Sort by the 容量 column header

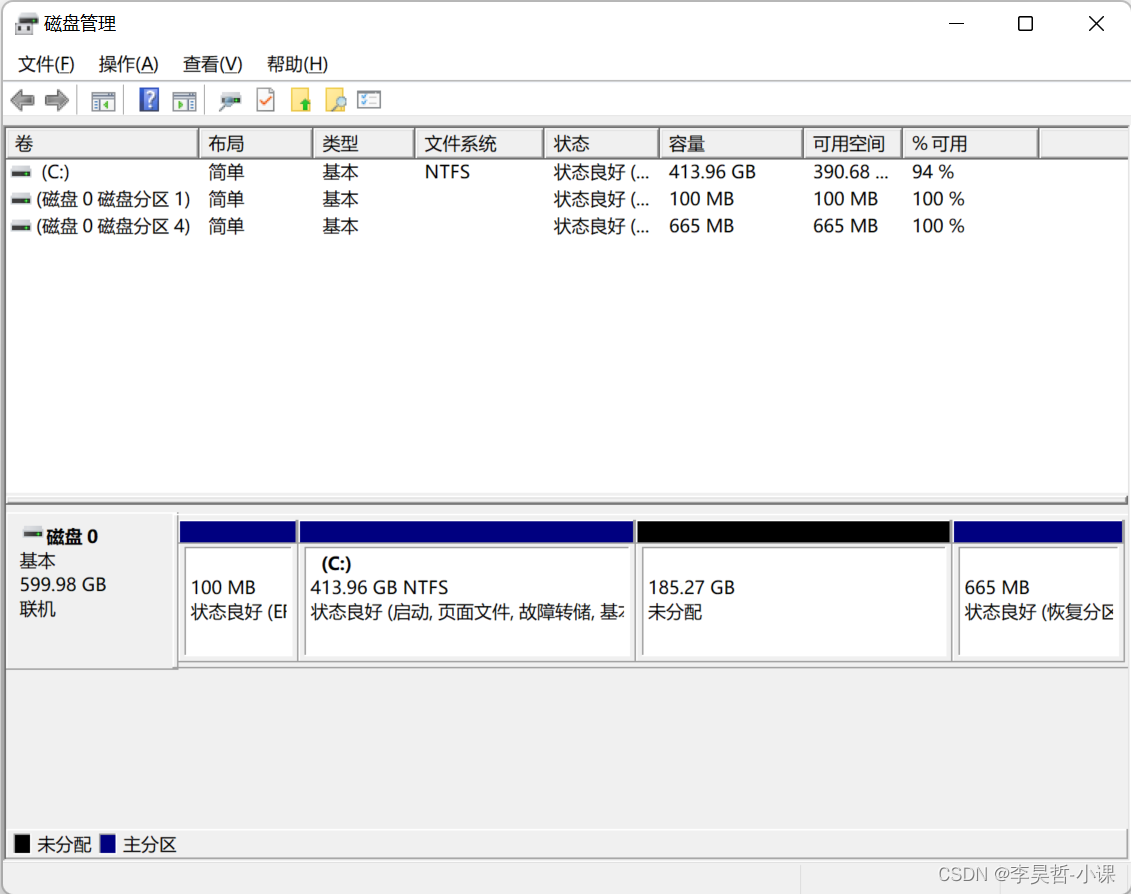[731, 144]
